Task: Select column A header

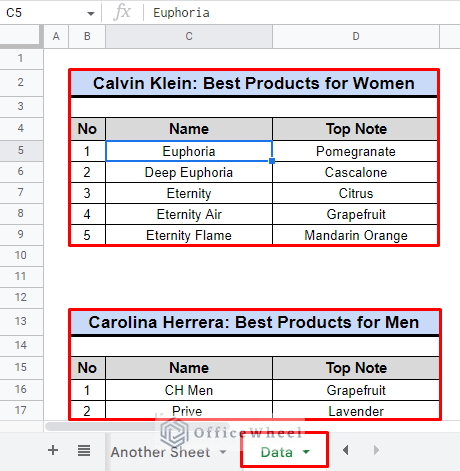Action: click(56, 36)
